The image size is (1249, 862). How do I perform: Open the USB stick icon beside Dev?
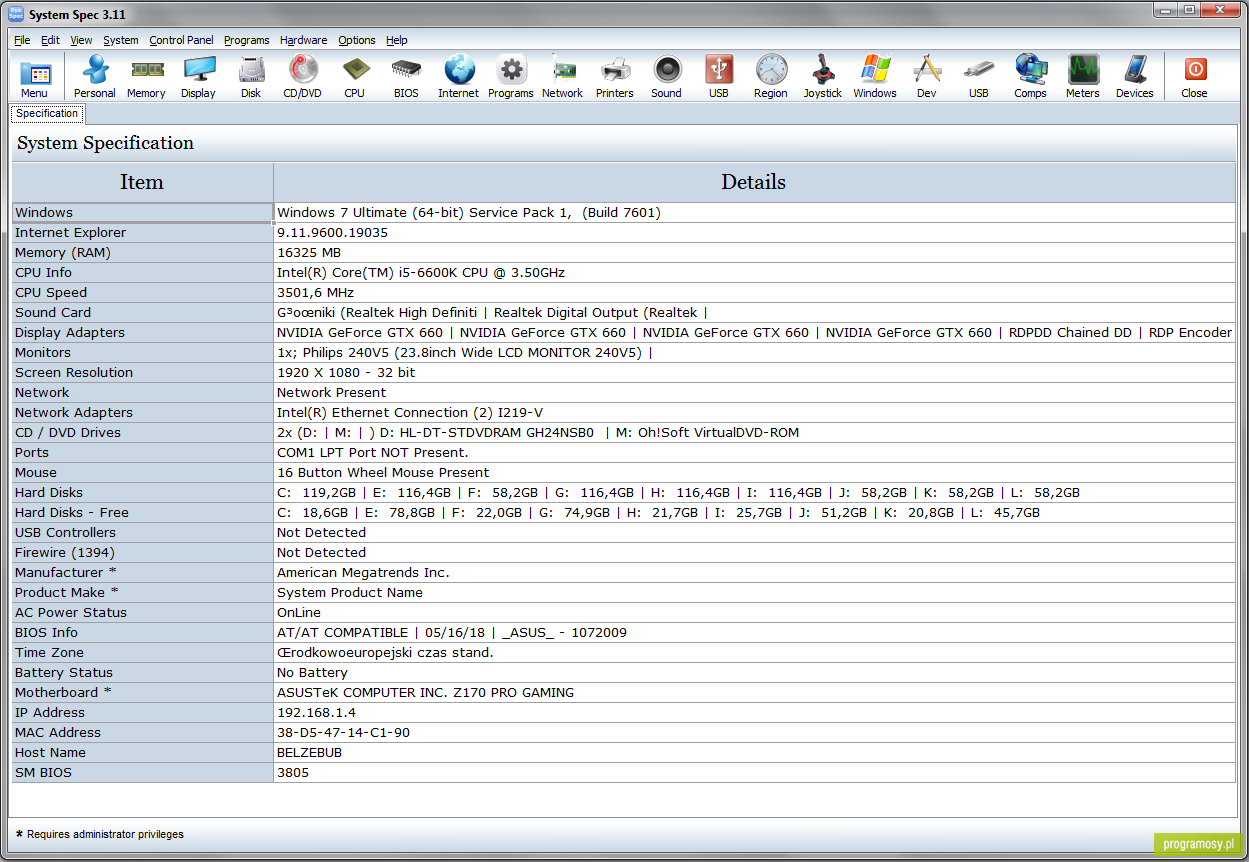click(978, 77)
